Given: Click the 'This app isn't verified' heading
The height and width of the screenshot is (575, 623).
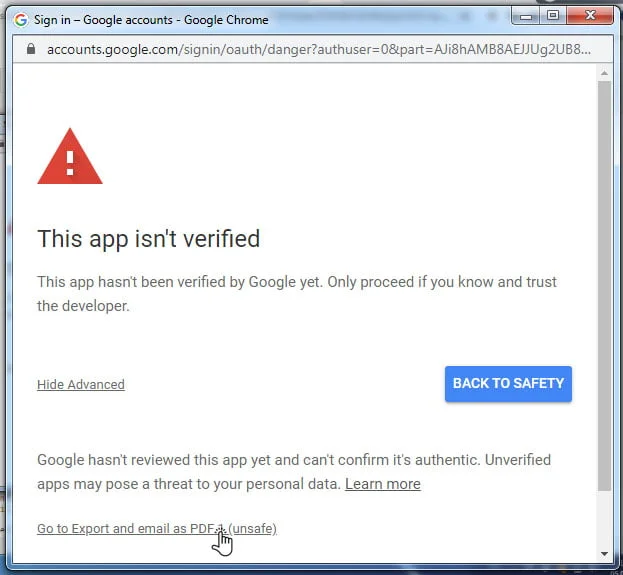Looking at the screenshot, I should (149, 239).
